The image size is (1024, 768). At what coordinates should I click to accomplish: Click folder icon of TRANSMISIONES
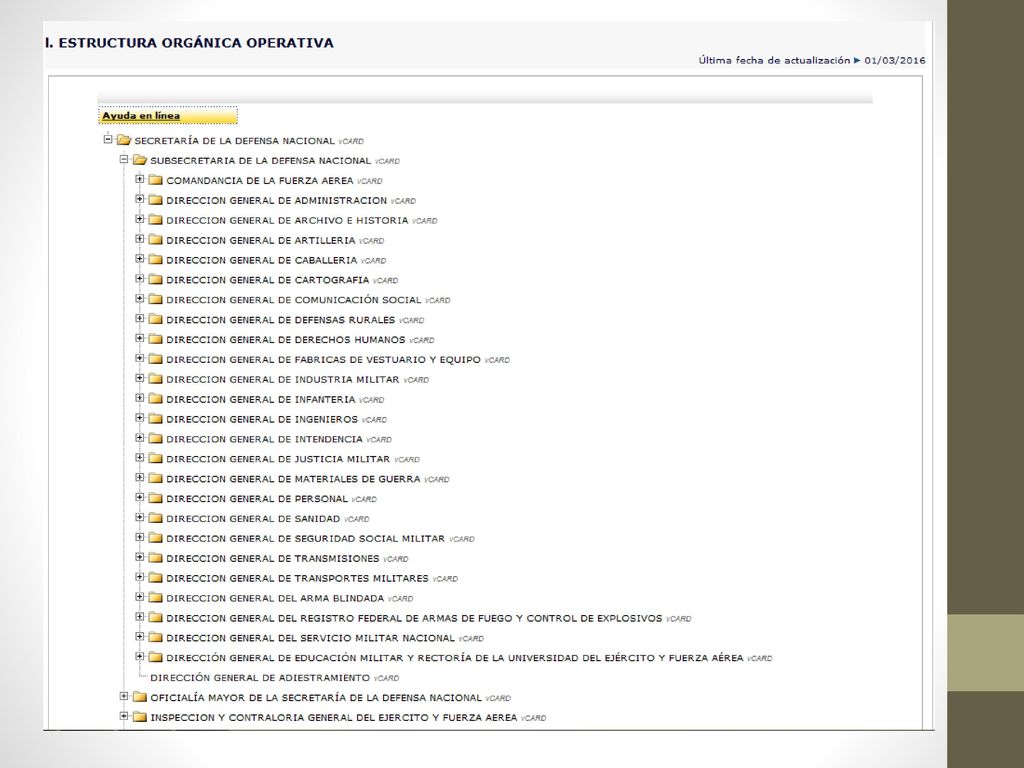point(155,558)
